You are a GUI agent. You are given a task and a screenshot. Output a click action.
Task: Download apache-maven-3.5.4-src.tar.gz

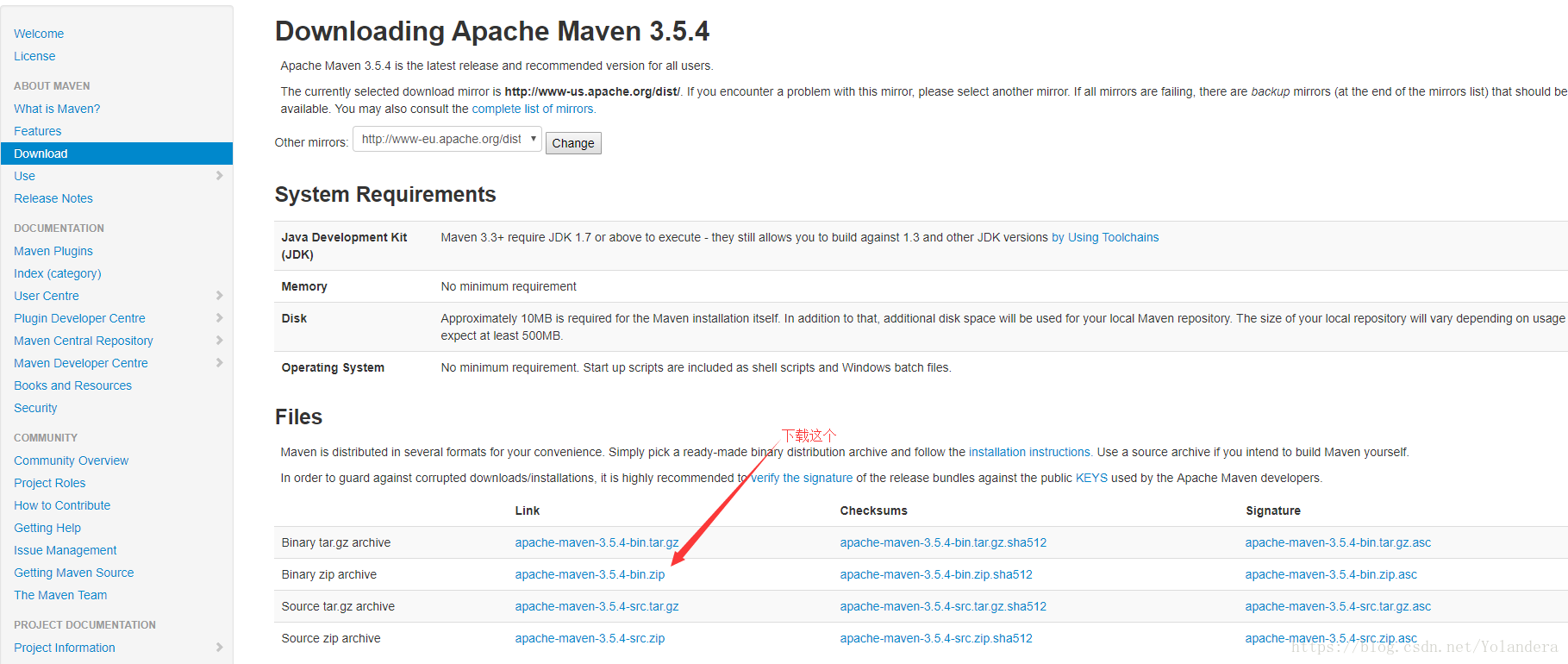pos(597,606)
